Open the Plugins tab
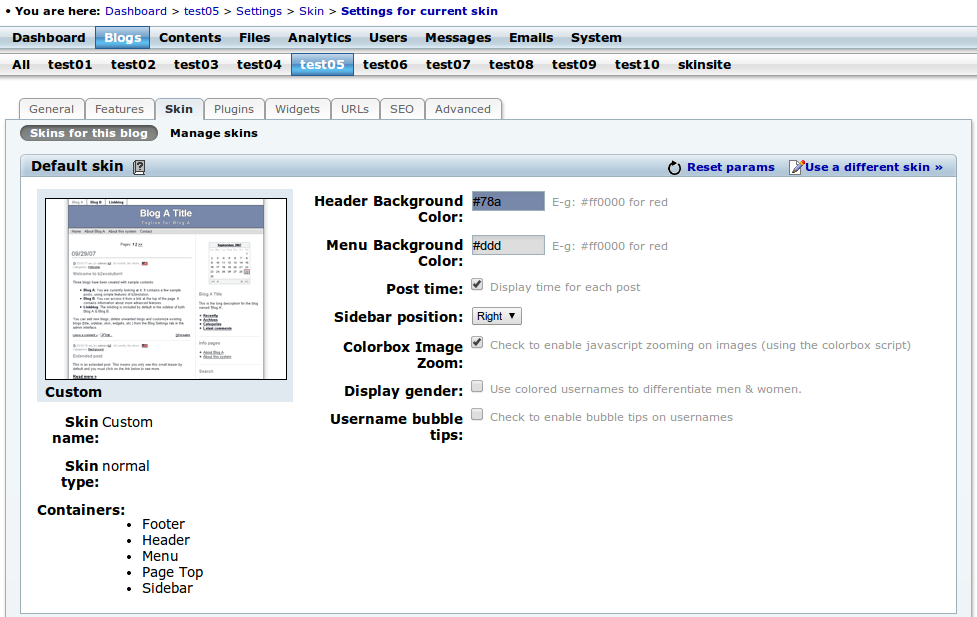The image size is (977, 617). click(x=234, y=109)
